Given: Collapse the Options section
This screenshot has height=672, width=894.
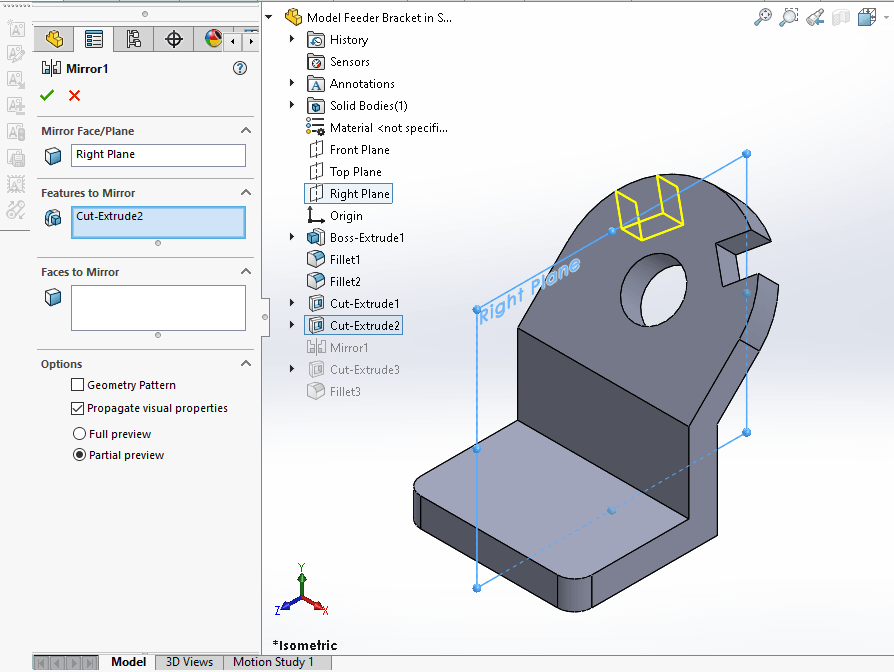Looking at the screenshot, I should click(x=246, y=363).
